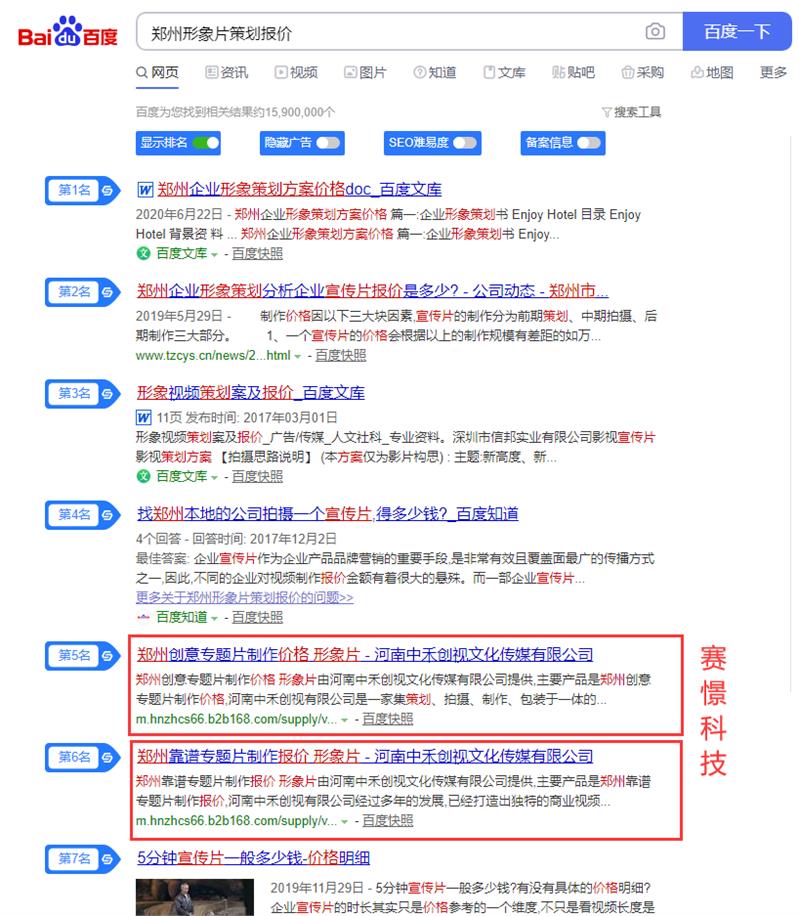Open 百度快照 under first result
This screenshot has width=799, height=916.
(257, 254)
